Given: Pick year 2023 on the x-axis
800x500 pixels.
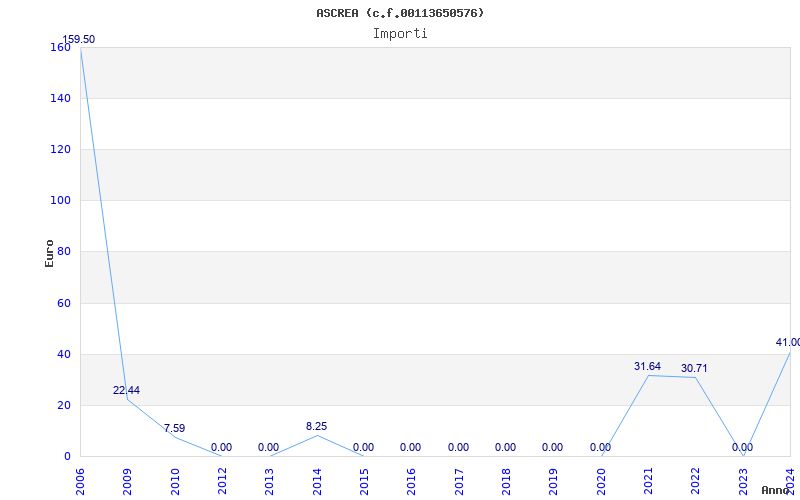Looking at the screenshot, I should pos(743,482).
